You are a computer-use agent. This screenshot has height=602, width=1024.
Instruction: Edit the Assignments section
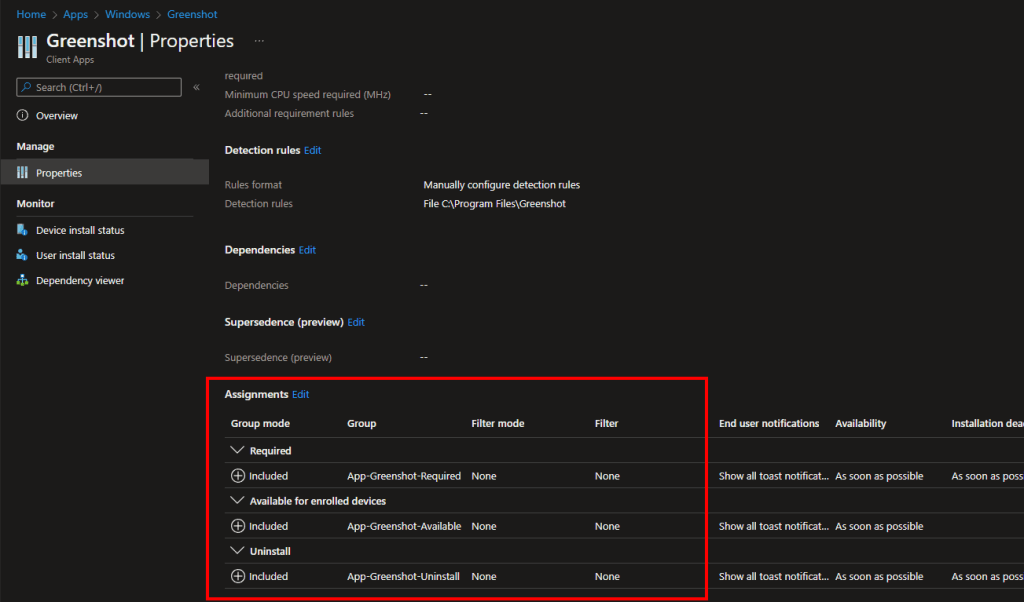301,395
